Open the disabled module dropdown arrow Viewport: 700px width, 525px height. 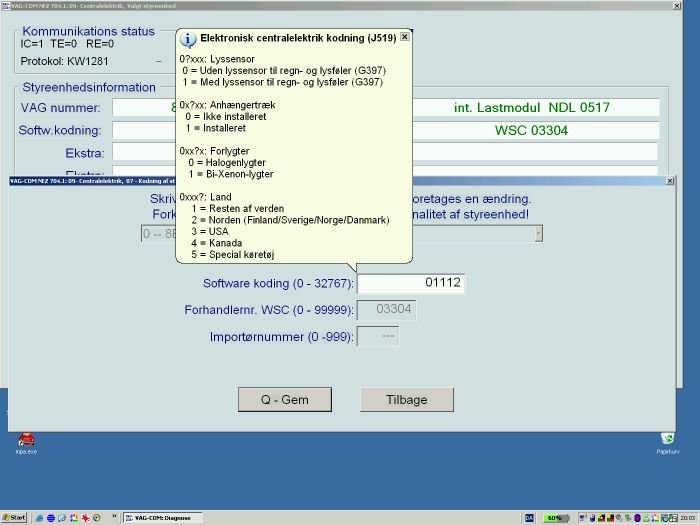pyautogui.click(x=538, y=234)
